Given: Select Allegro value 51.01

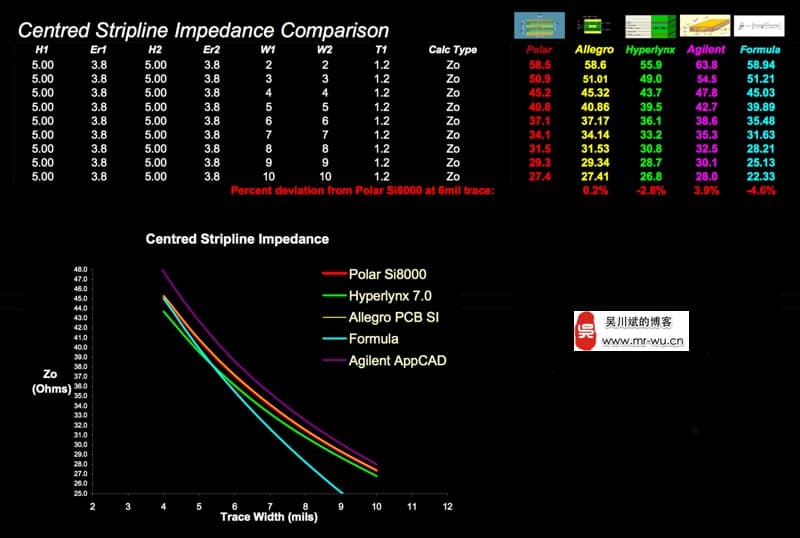Looking at the screenshot, I should (x=595, y=79).
